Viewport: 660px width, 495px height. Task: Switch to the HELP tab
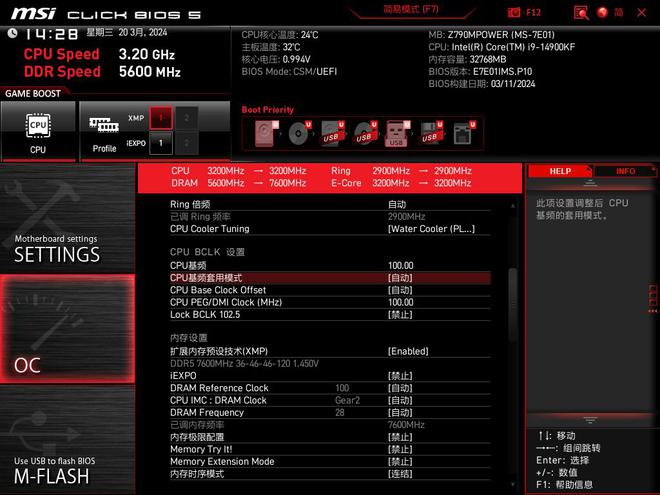[560, 171]
